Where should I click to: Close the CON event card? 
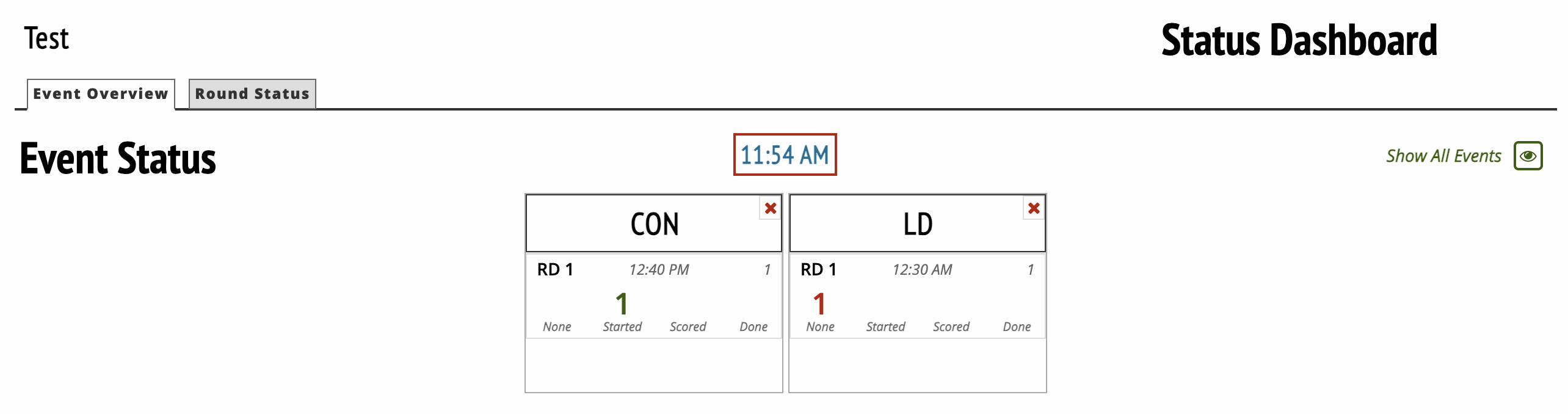tap(770, 208)
